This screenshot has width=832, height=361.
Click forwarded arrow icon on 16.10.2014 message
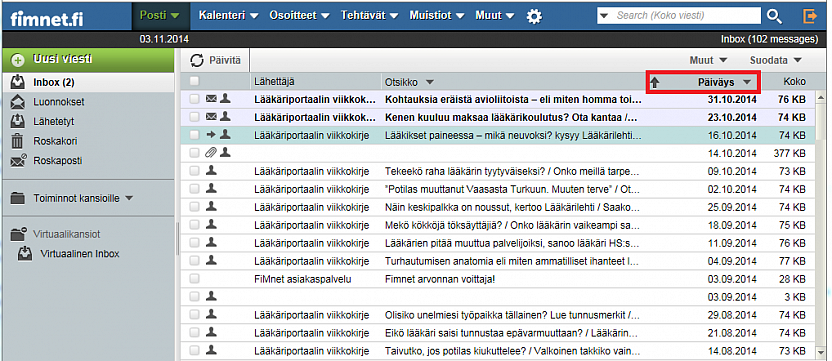[x=211, y=135]
